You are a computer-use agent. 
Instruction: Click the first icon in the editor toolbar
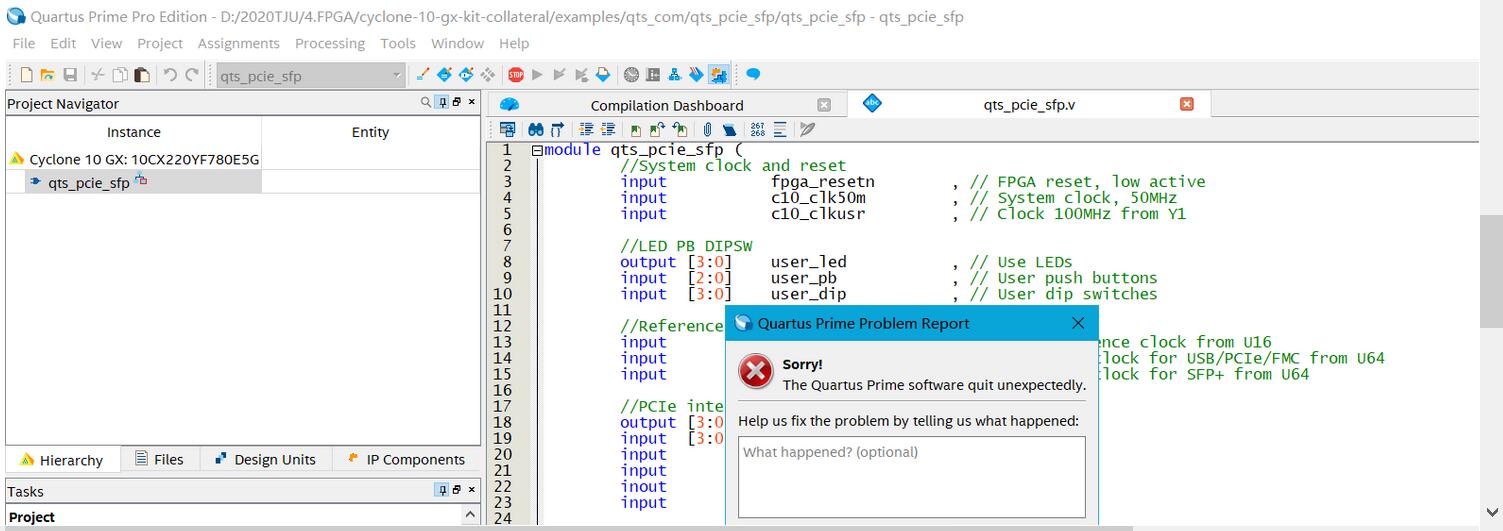(x=508, y=129)
